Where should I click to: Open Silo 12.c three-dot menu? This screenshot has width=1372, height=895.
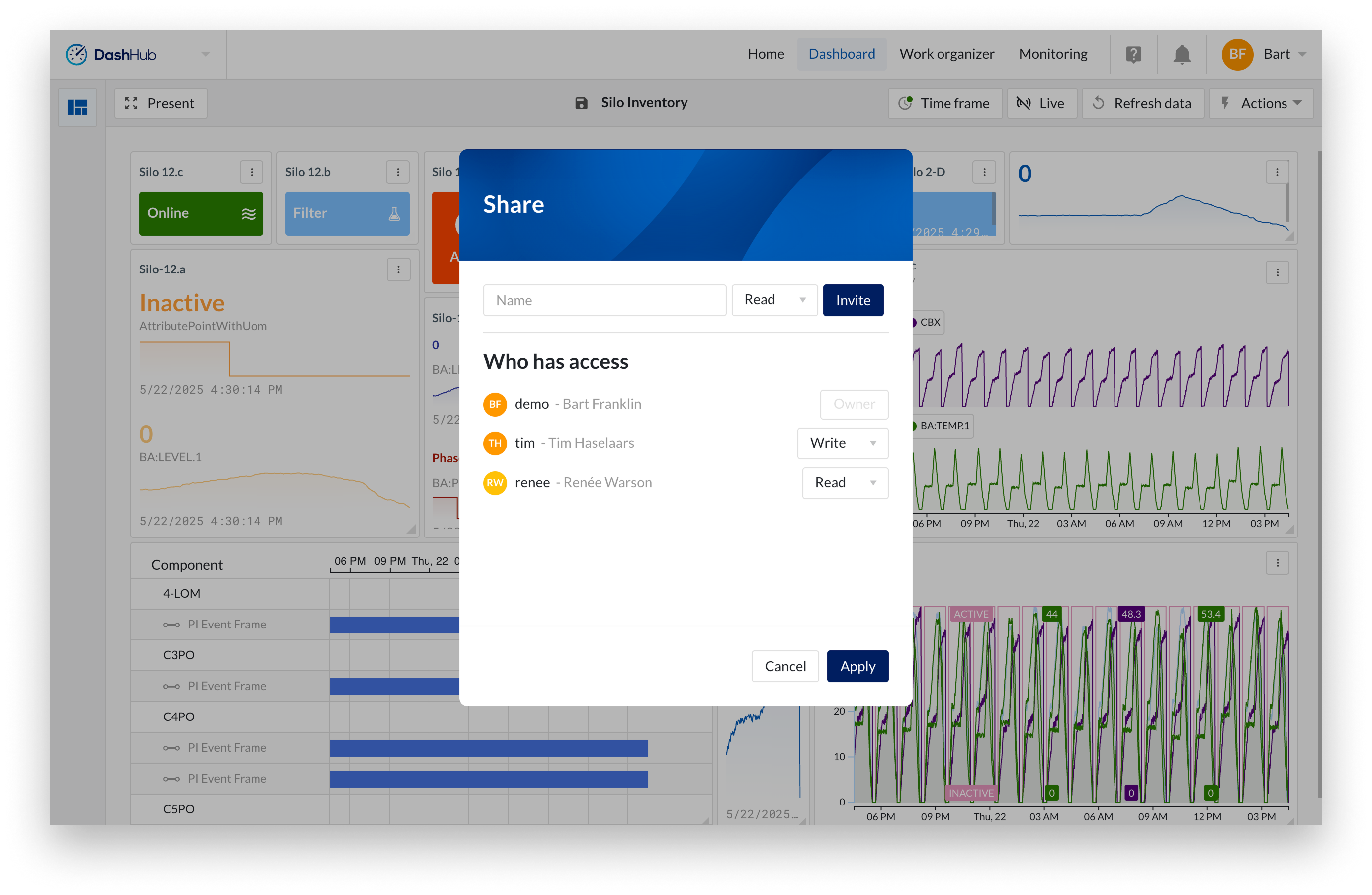(252, 172)
